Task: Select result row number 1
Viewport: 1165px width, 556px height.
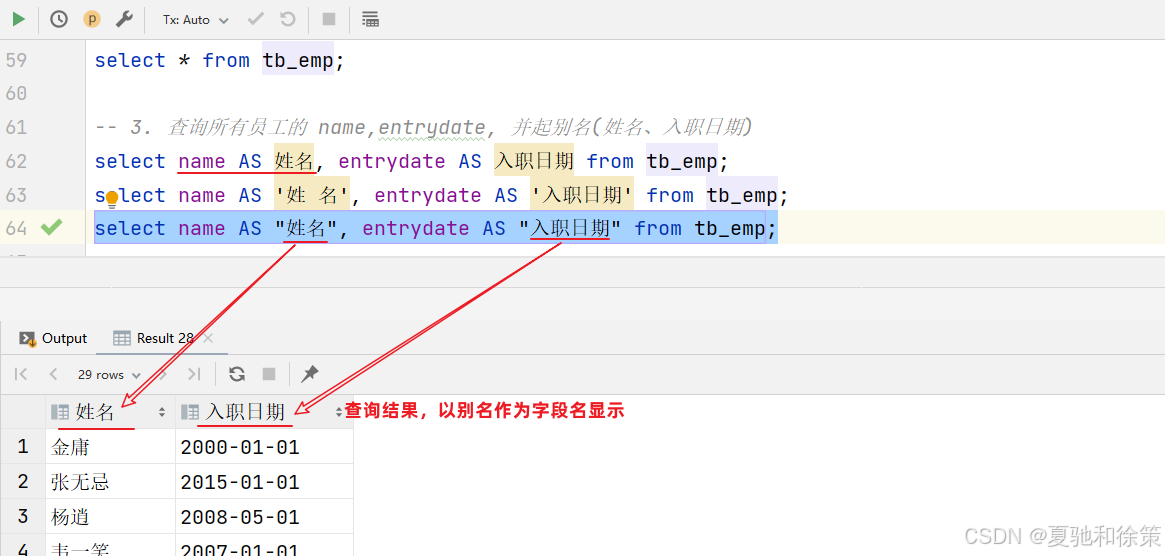Action: click(x=22, y=447)
